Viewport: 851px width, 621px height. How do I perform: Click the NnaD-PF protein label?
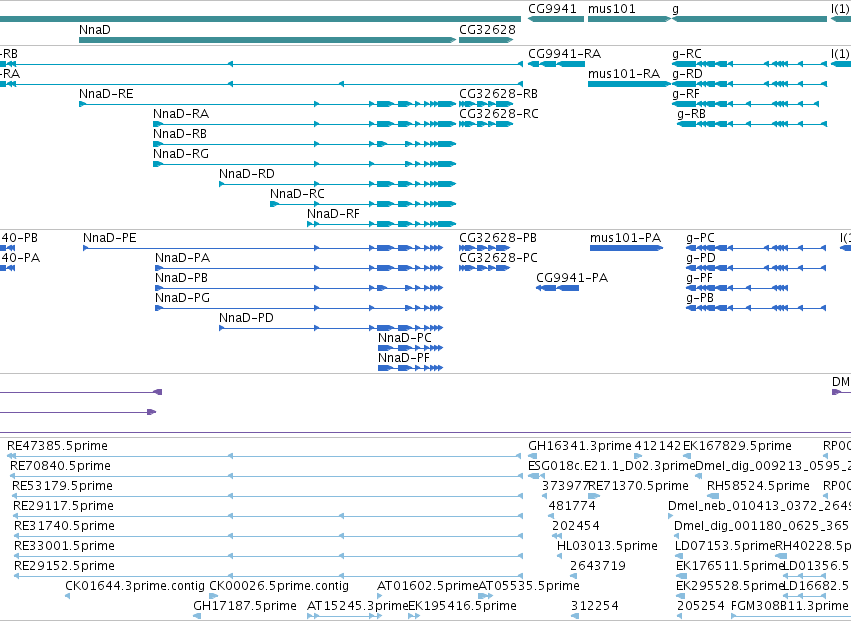point(404,358)
